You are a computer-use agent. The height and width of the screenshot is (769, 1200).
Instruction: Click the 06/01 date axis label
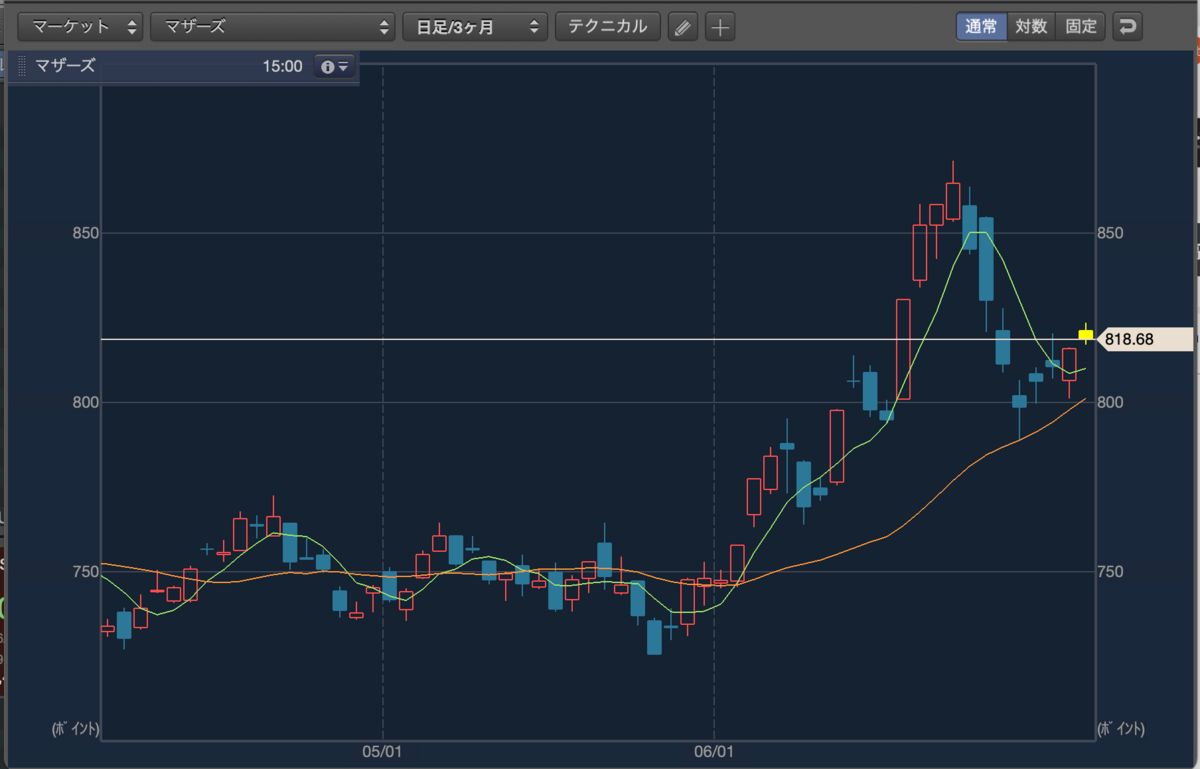712,751
